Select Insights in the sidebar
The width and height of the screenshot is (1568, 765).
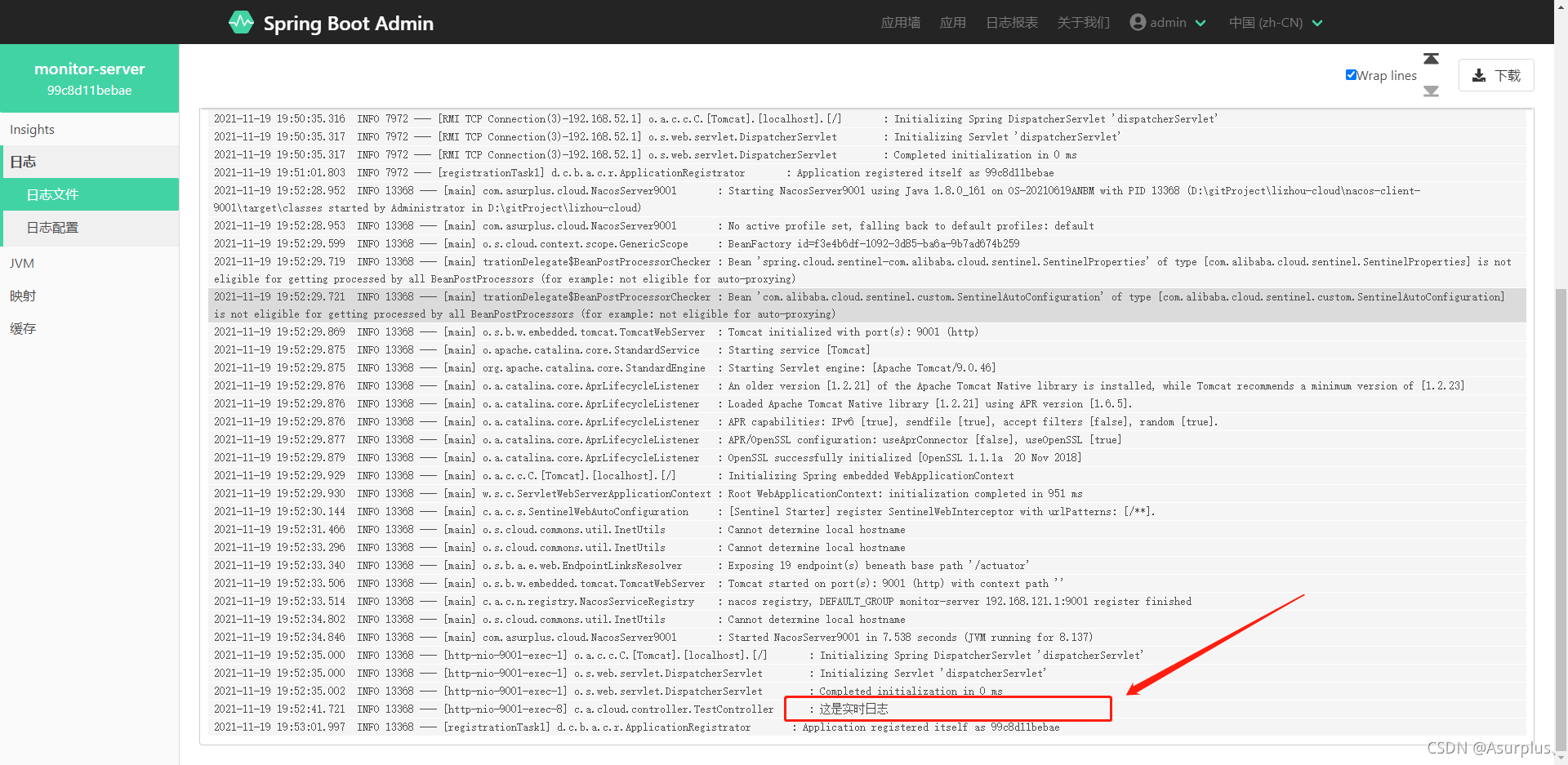pyautogui.click(x=90, y=129)
